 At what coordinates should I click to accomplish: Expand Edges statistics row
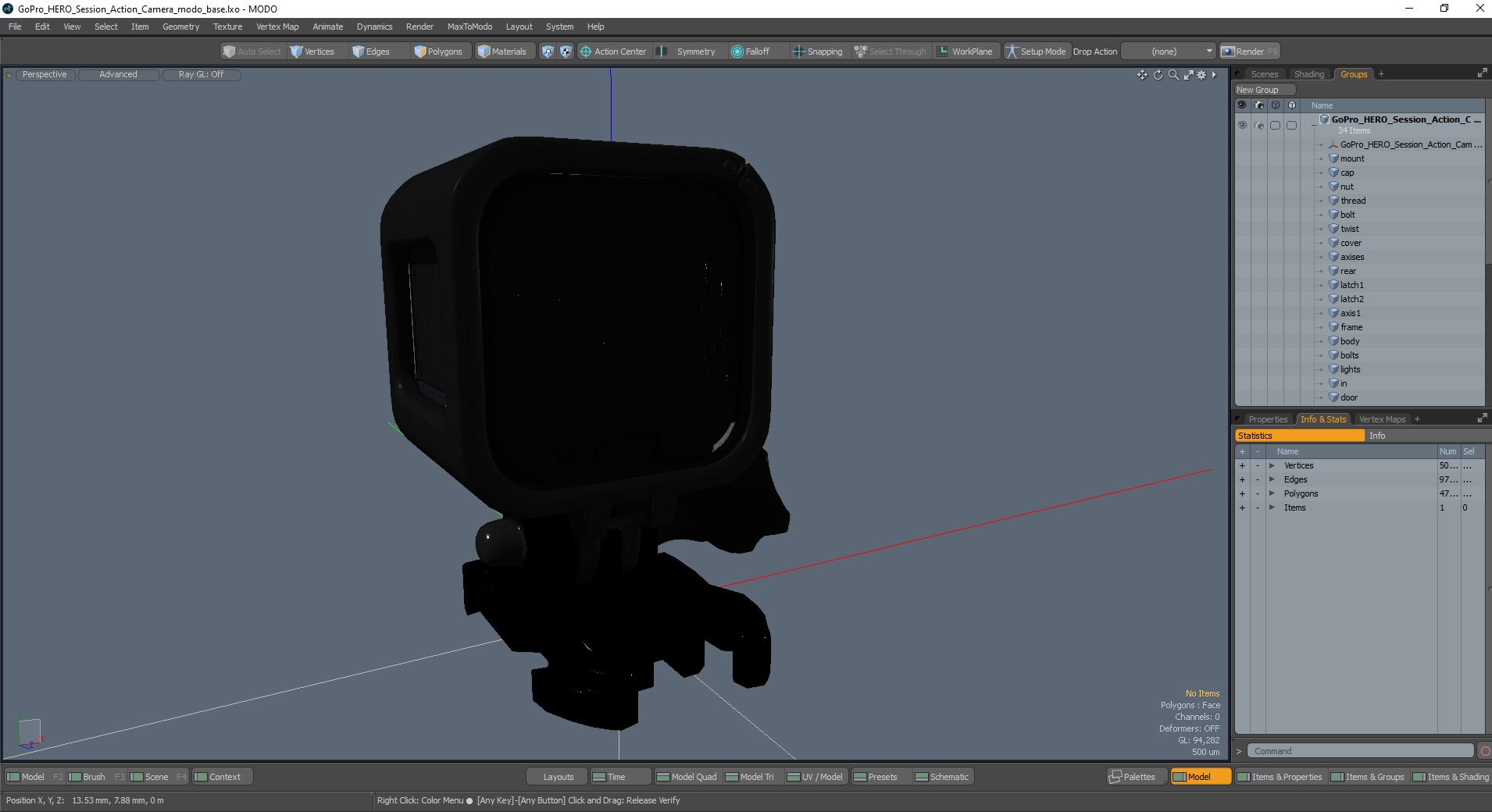coord(1272,479)
